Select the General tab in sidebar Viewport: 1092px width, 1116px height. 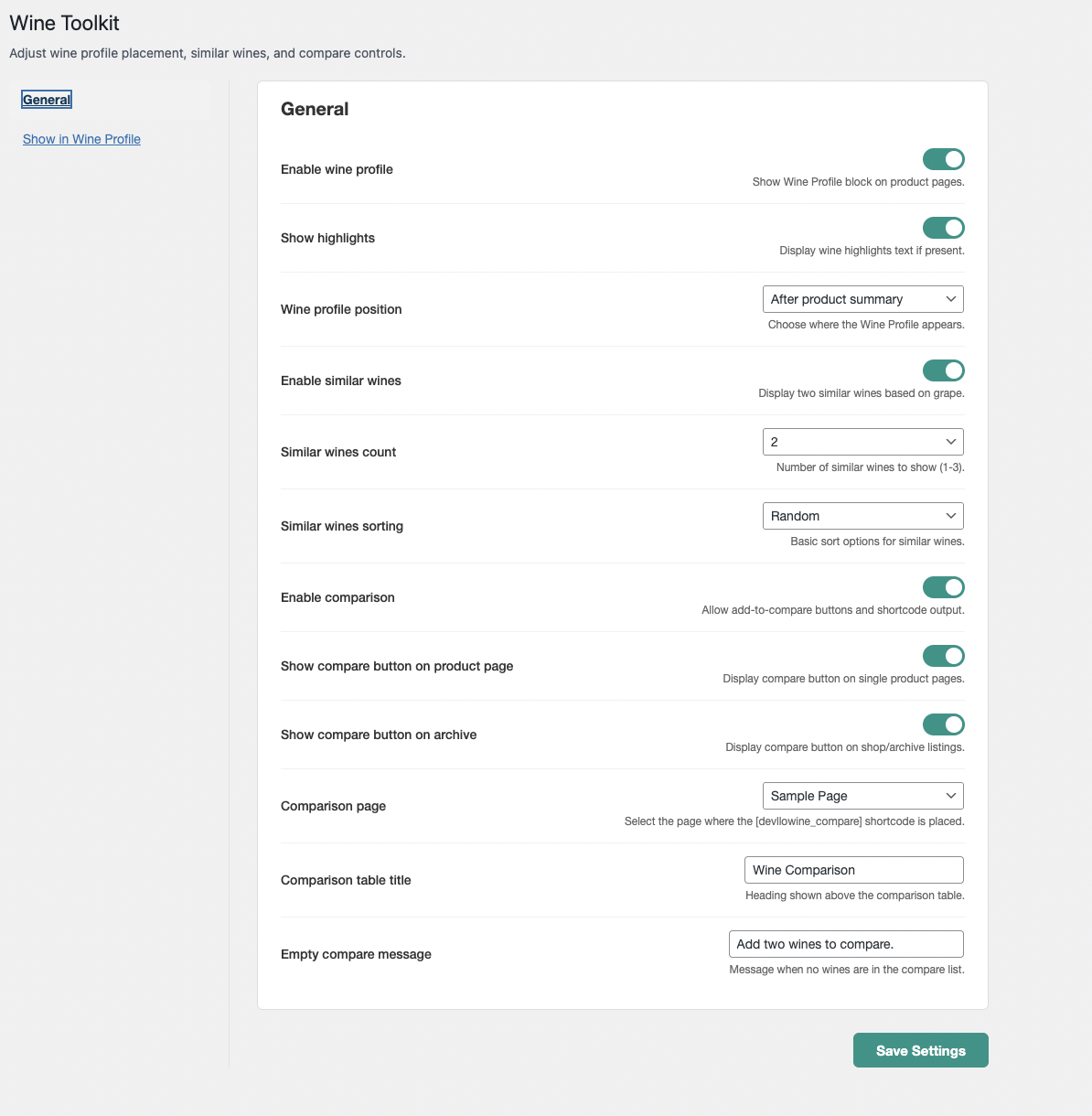46,99
